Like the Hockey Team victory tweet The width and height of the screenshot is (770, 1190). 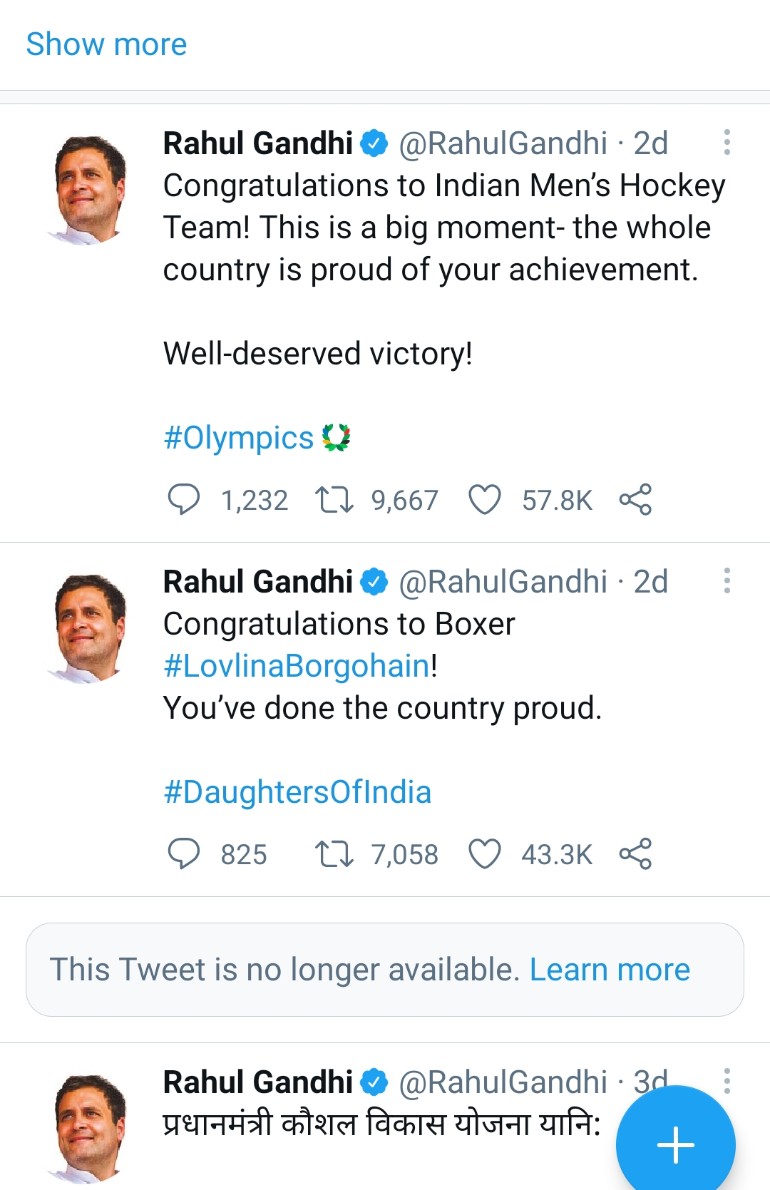click(485, 499)
